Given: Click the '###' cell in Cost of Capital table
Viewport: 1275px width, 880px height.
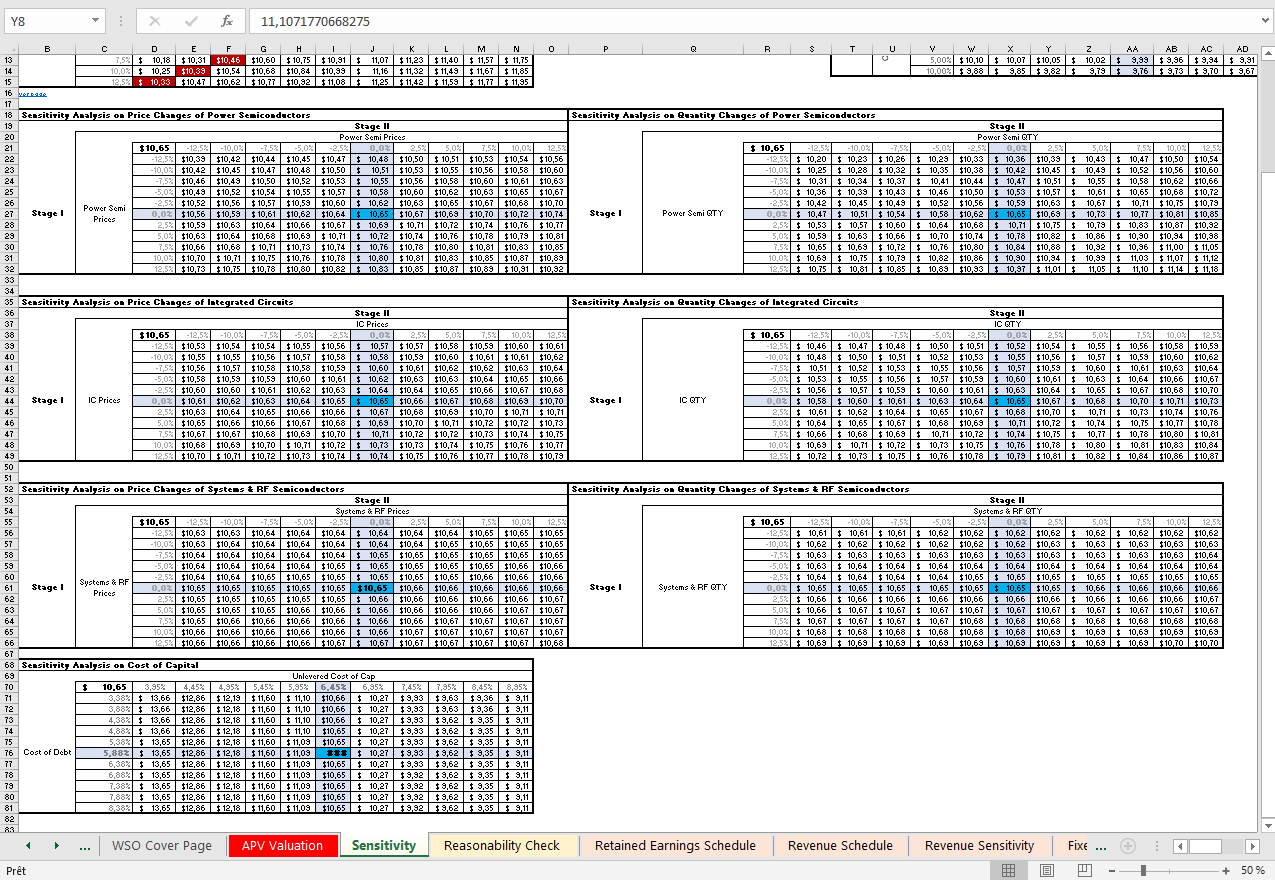Looking at the screenshot, I should [332, 752].
